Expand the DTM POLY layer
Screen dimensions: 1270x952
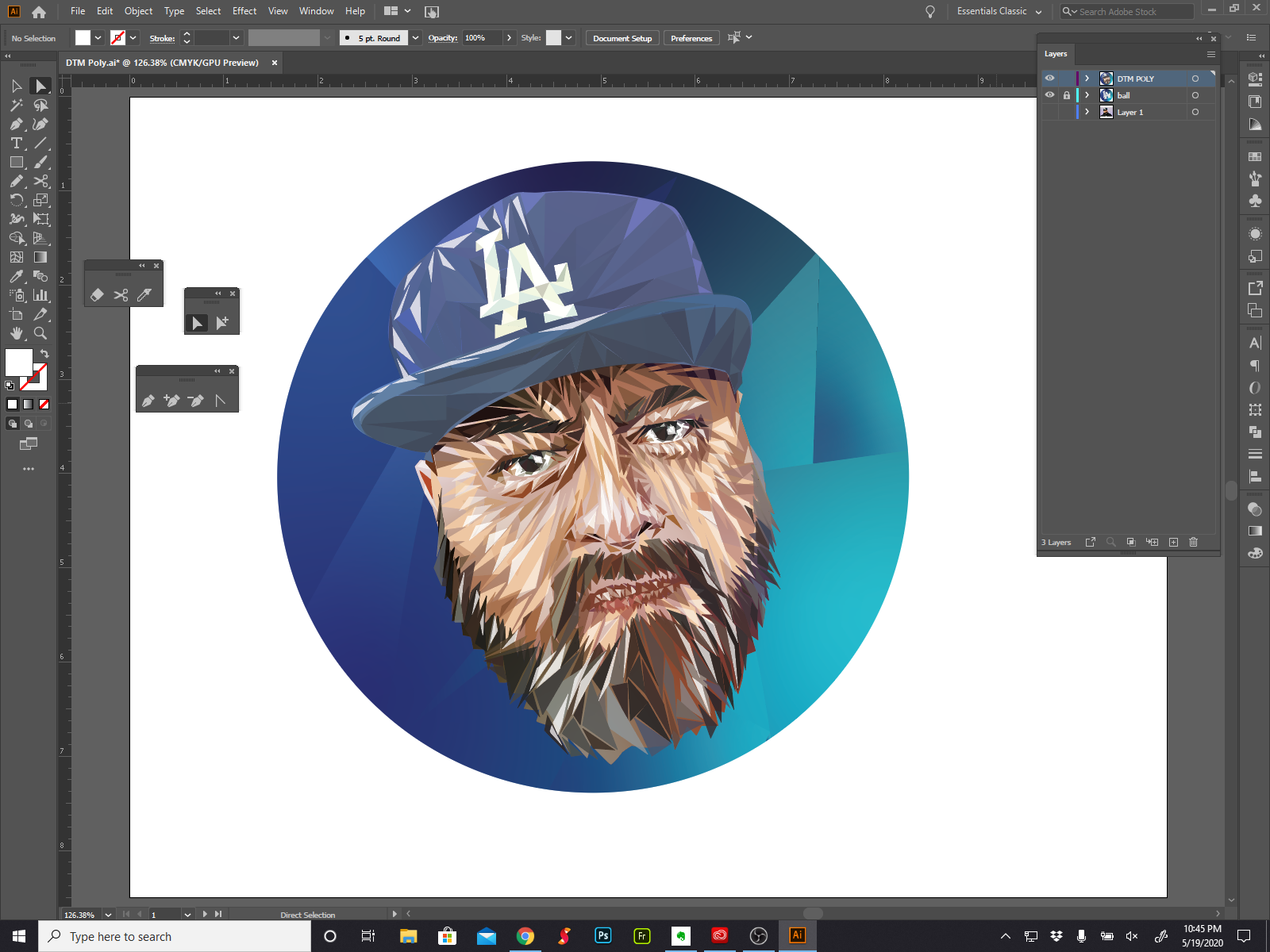(1087, 79)
